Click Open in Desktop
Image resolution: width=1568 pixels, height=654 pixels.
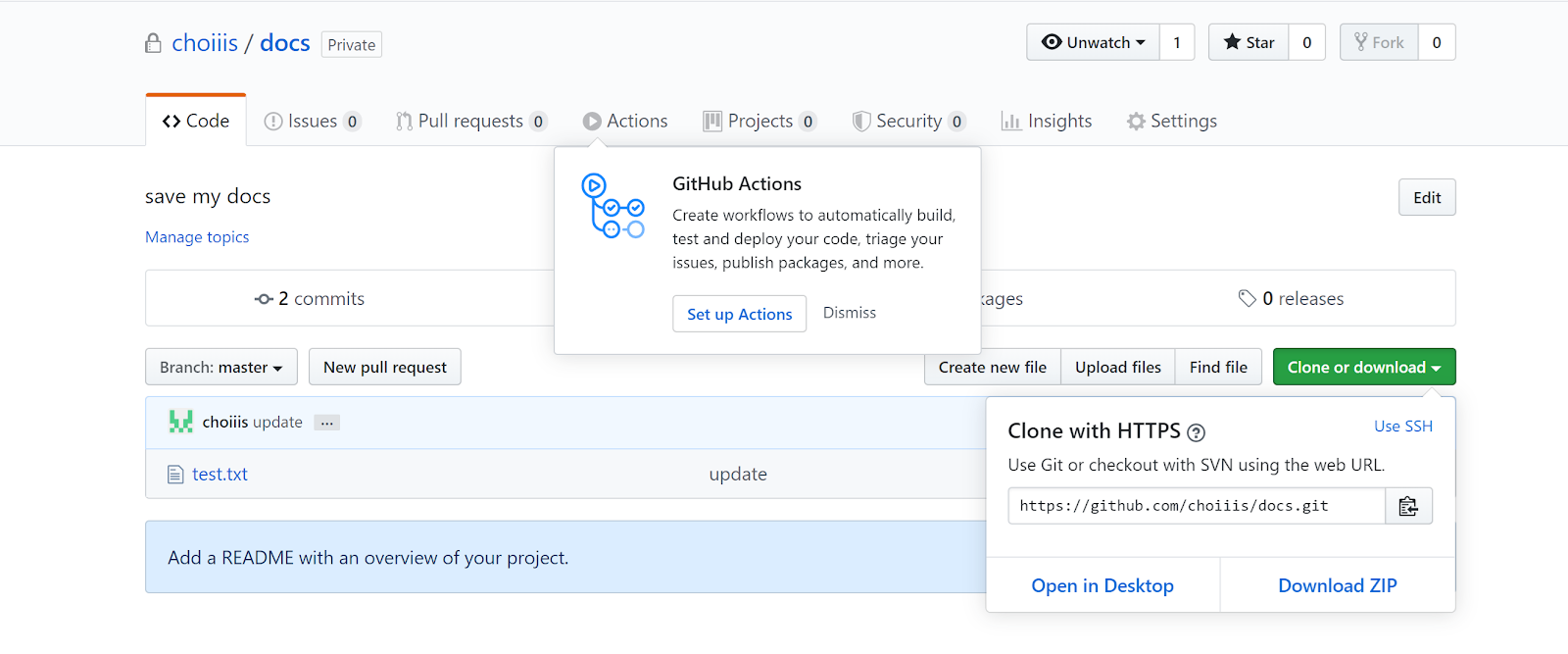[1102, 585]
